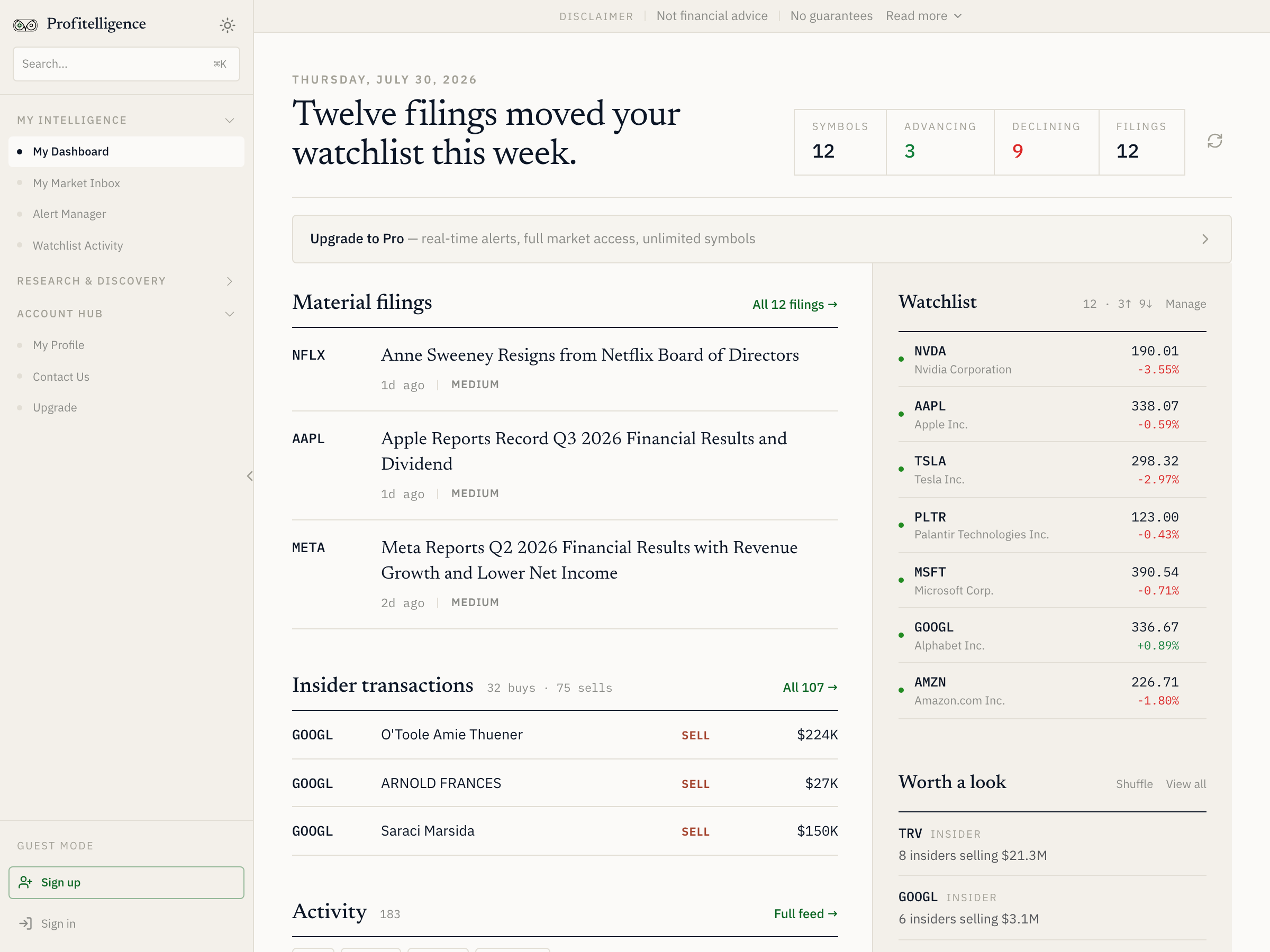
Task: Focus the Search input field
Action: [x=126, y=63]
